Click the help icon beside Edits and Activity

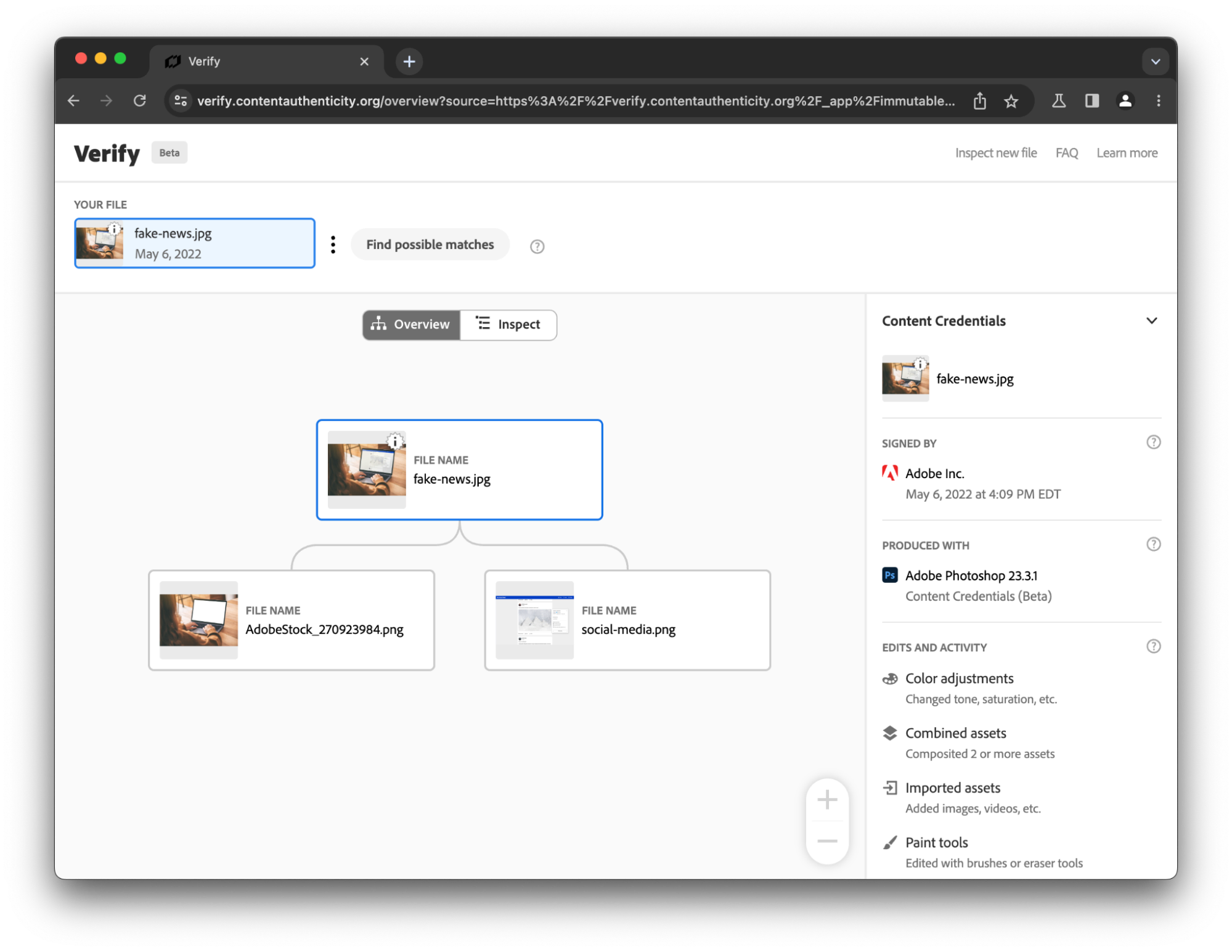1153,646
